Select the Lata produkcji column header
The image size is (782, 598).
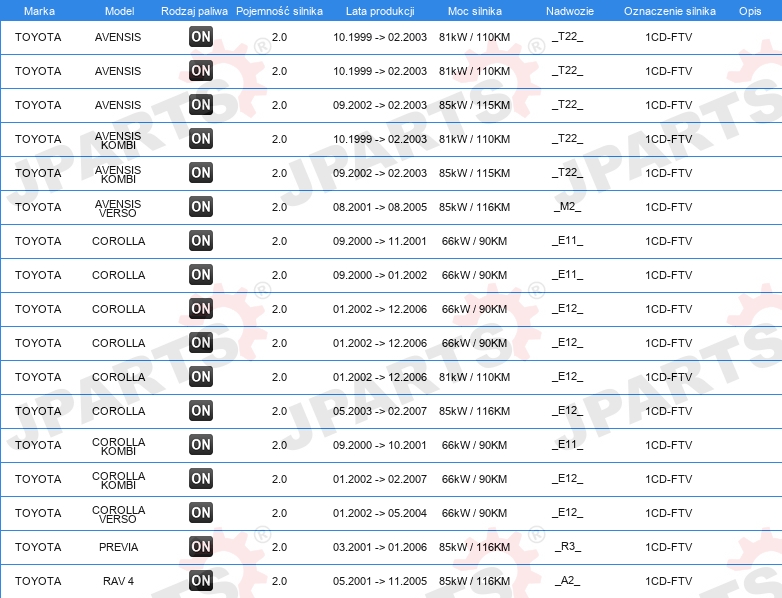point(380,11)
